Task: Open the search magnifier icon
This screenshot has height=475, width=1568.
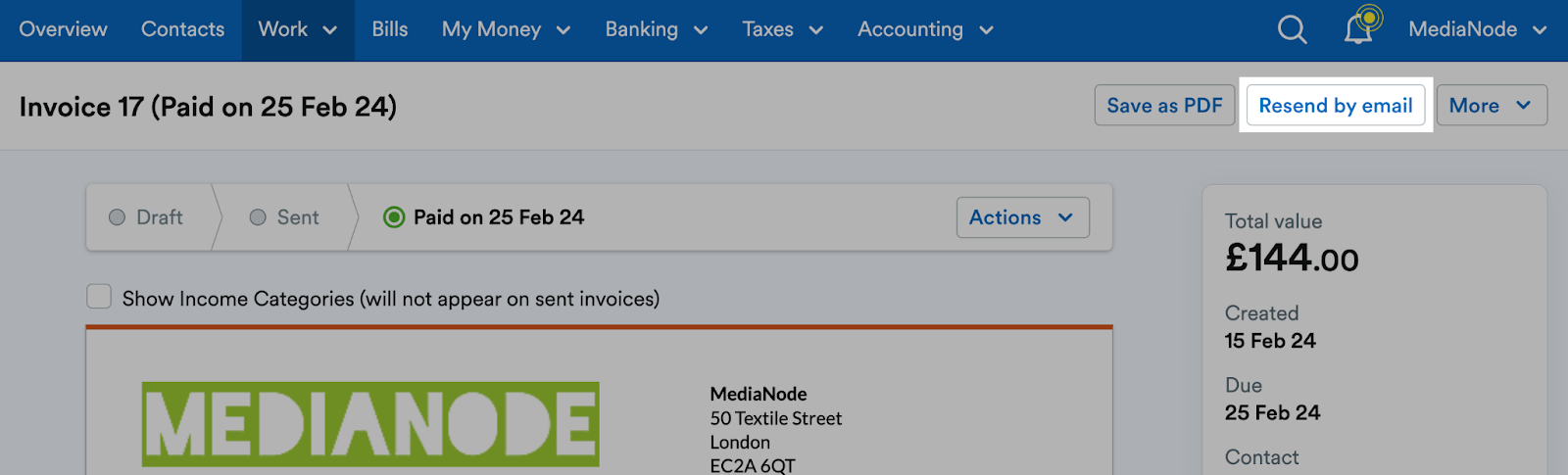Action: pyautogui.click(x=1292, y=29)
